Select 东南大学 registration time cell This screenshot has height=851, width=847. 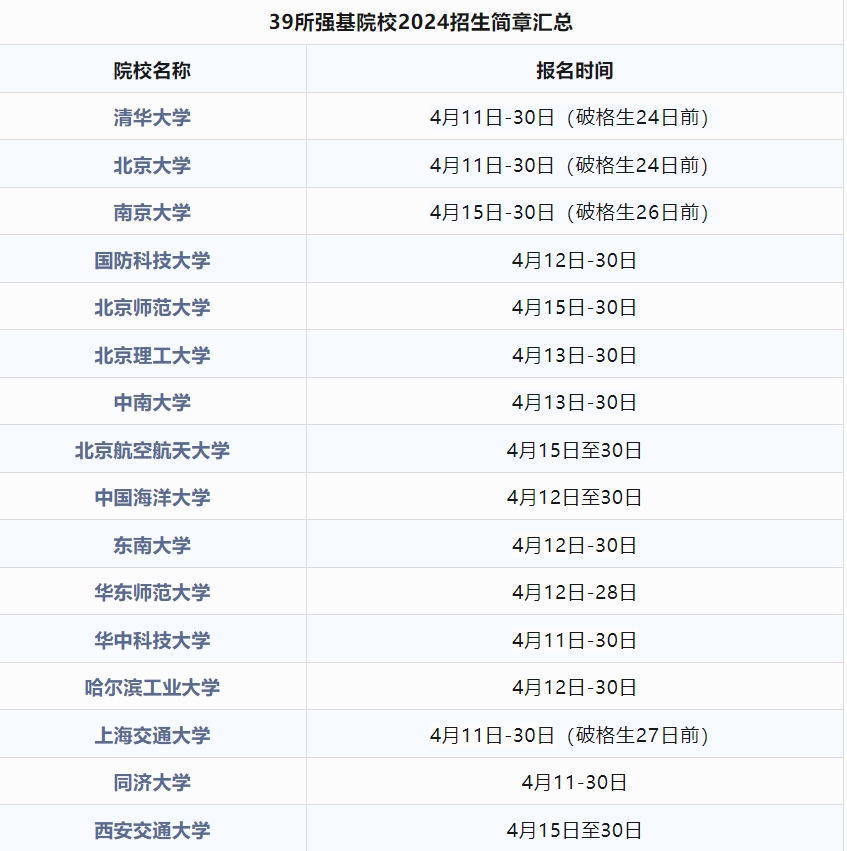tap(575, 544)
